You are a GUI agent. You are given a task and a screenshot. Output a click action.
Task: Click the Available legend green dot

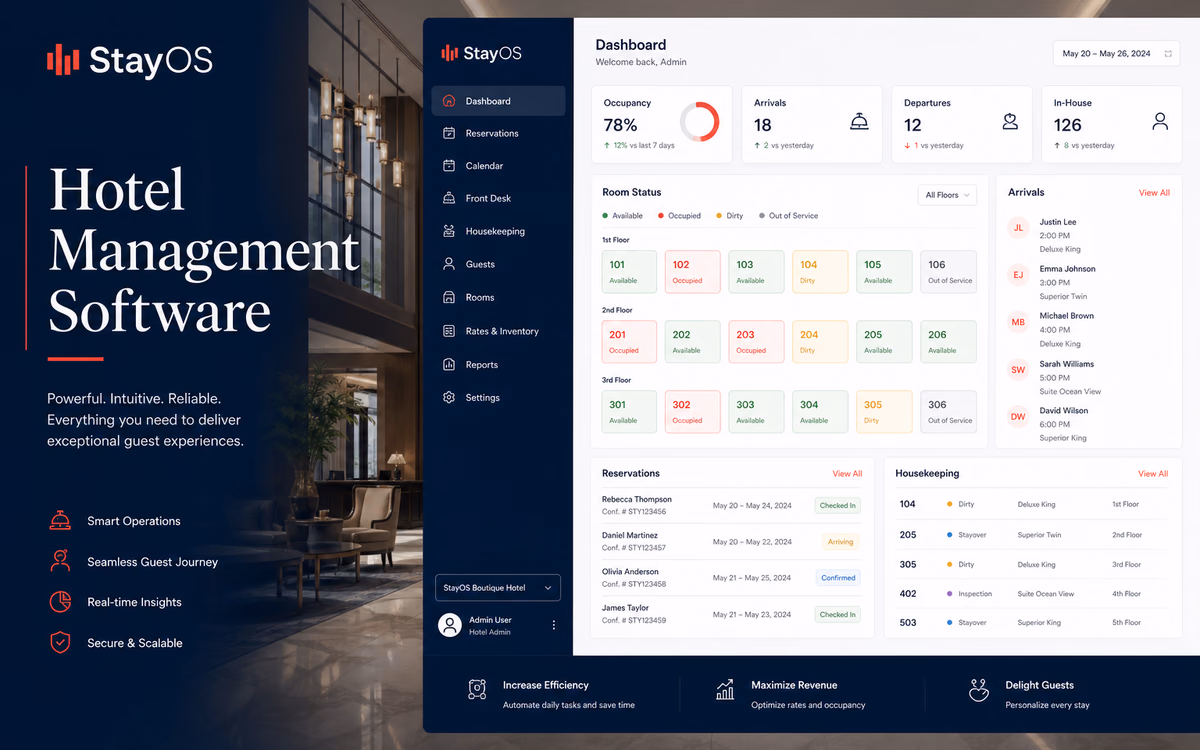click(605, 216)
